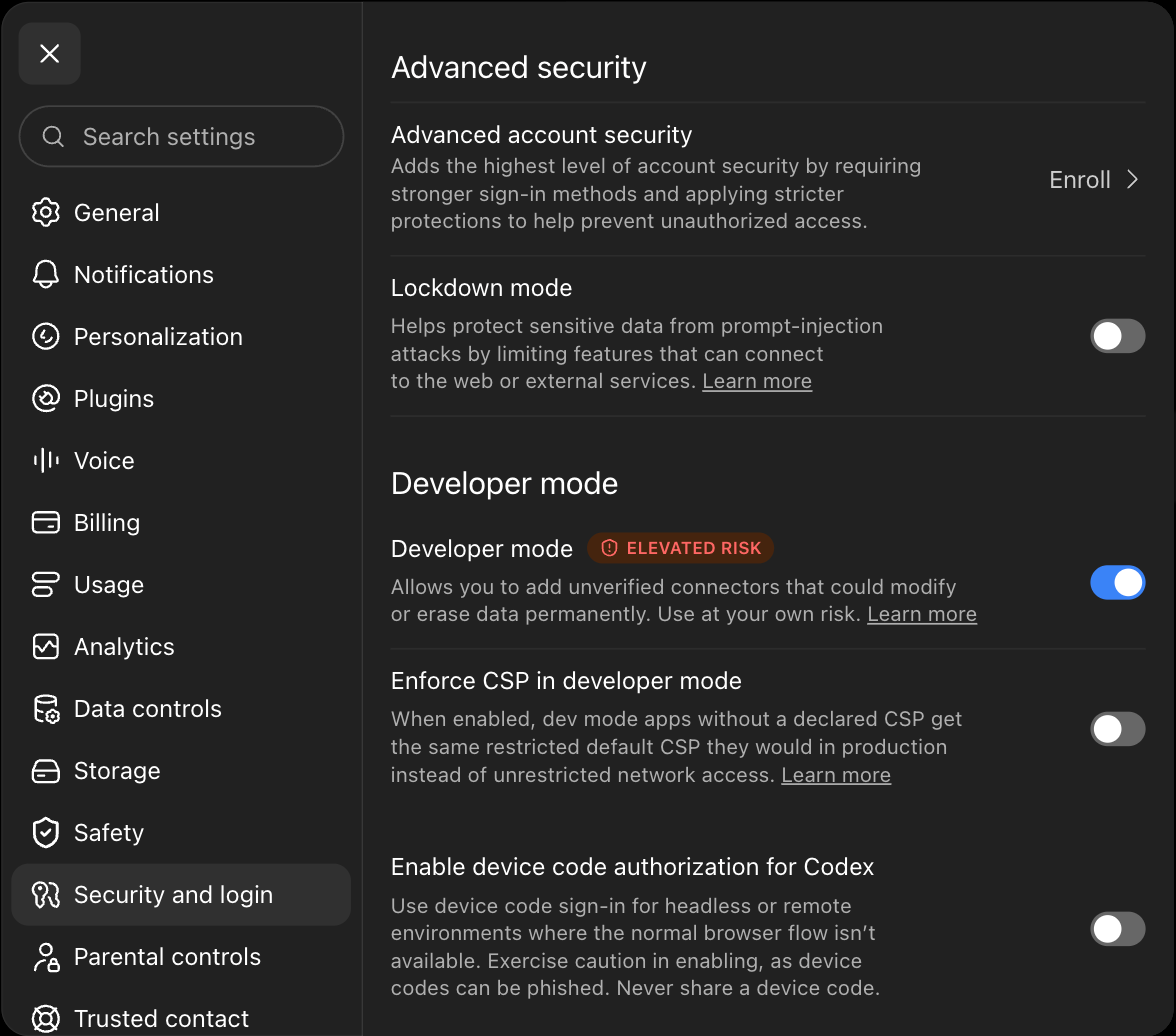Close the settings dialog with the X icon
The image size is (1176, 1036).
pyautogui.click(x=50, y=53)
